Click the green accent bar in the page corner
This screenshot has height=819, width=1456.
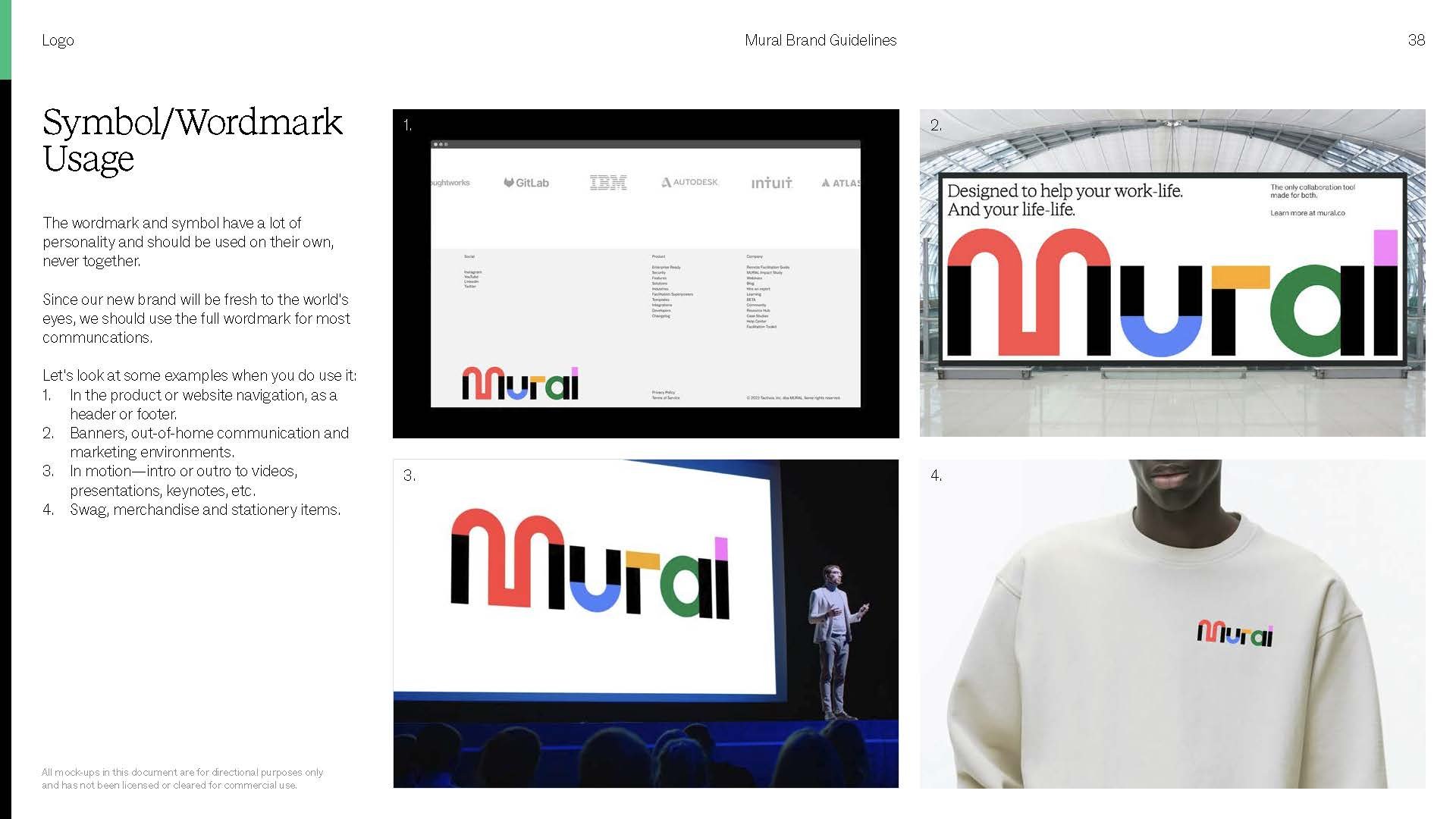click(5, 39)
